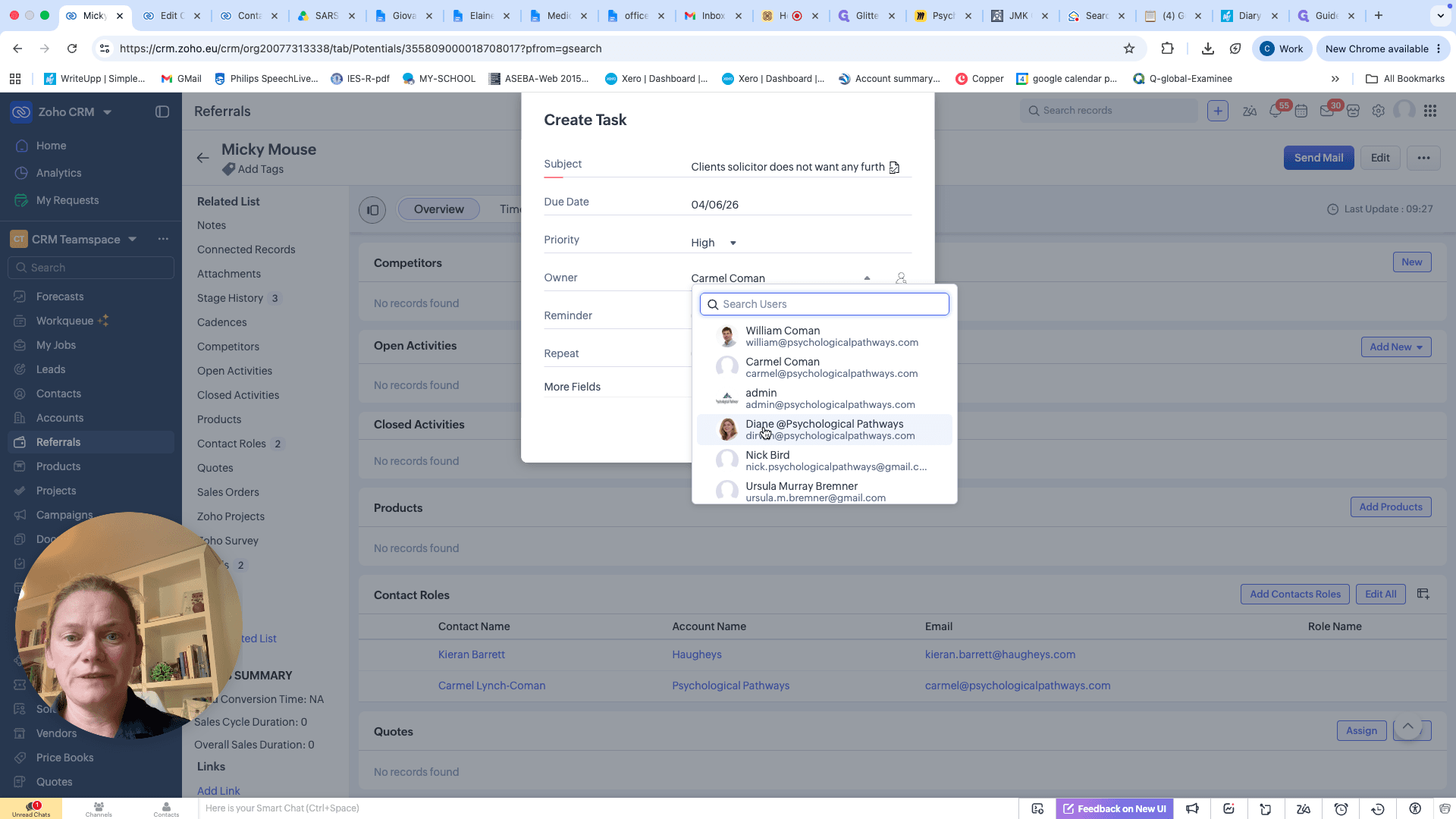This screenshot has height=819, width=1456.
Task: Click the Send Mail button
Action: [1318, 158]
